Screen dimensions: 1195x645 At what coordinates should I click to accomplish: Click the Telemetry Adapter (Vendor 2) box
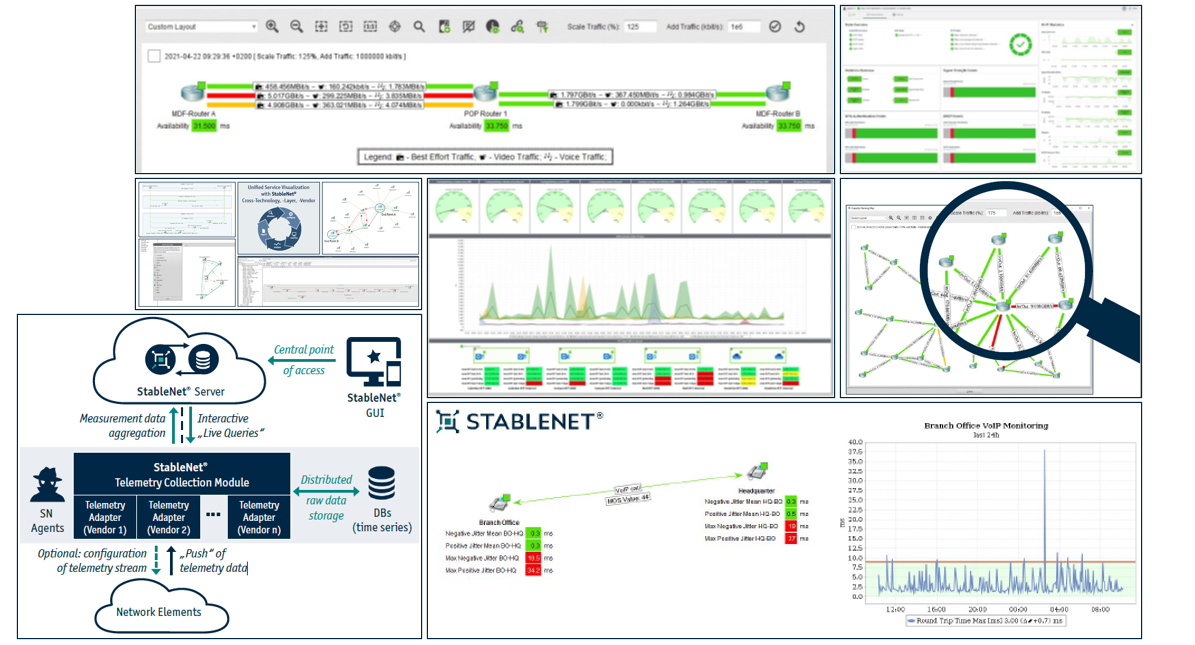pos(168,517)
